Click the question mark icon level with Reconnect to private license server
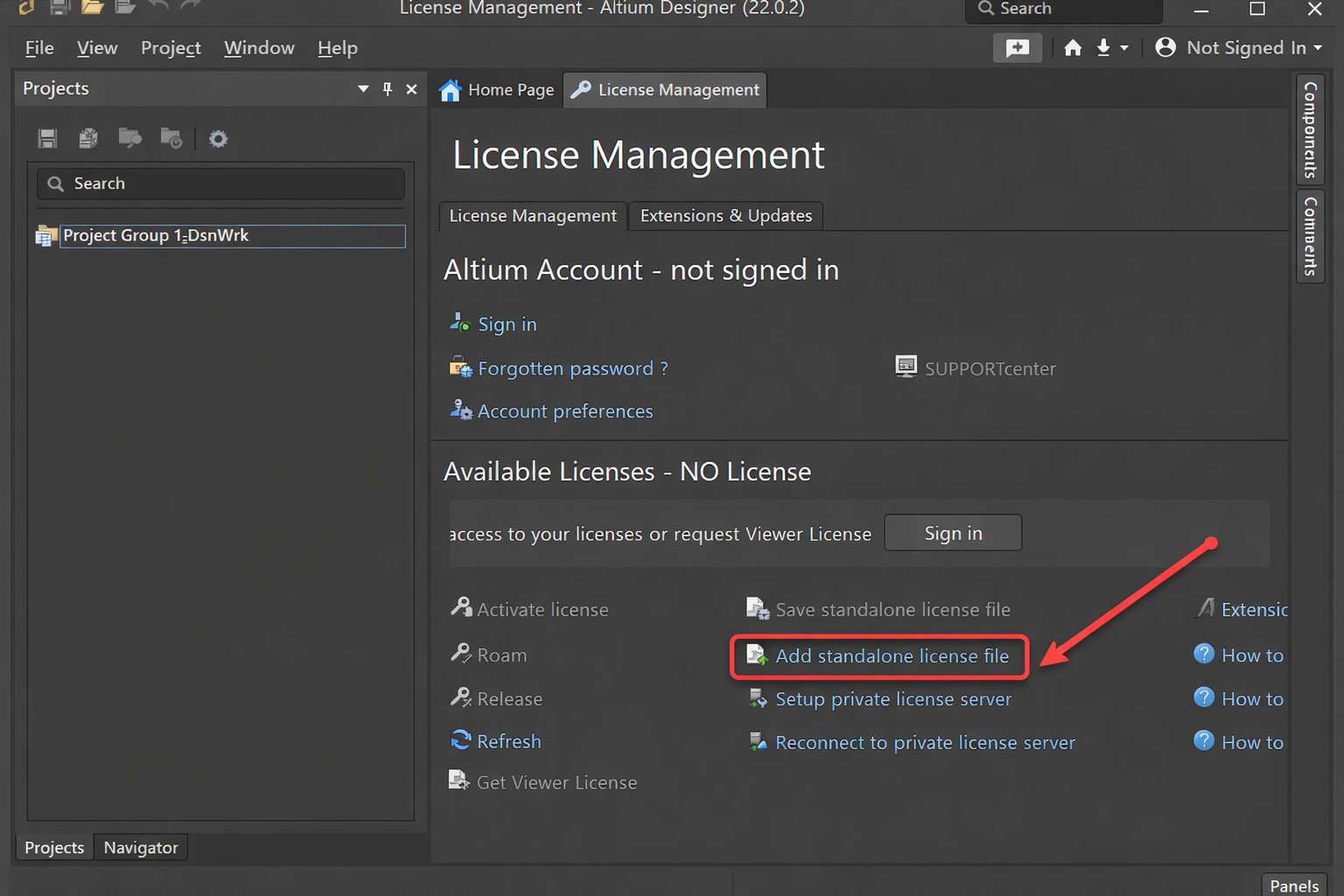 [x=1204, y=741]
